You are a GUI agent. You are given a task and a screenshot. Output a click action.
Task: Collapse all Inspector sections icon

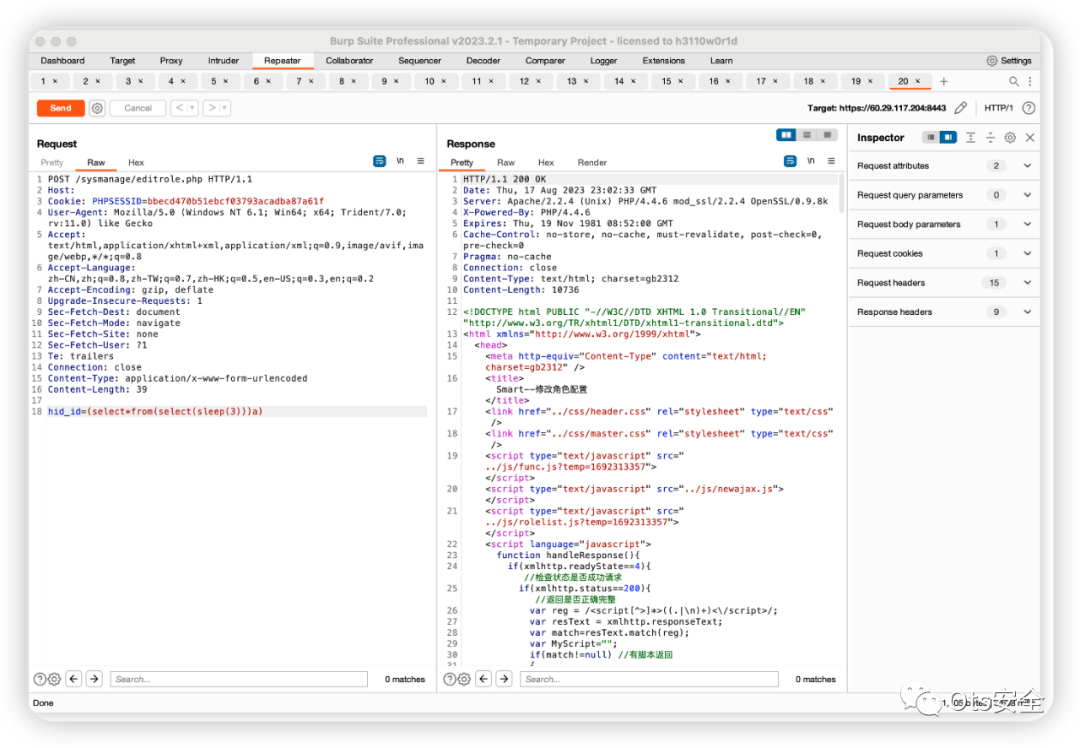point(990,138)
